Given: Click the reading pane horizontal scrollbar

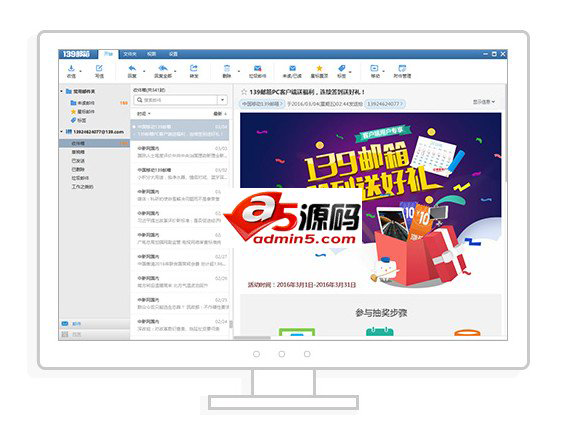Looking at the screenshot, I should coord(252,338).
